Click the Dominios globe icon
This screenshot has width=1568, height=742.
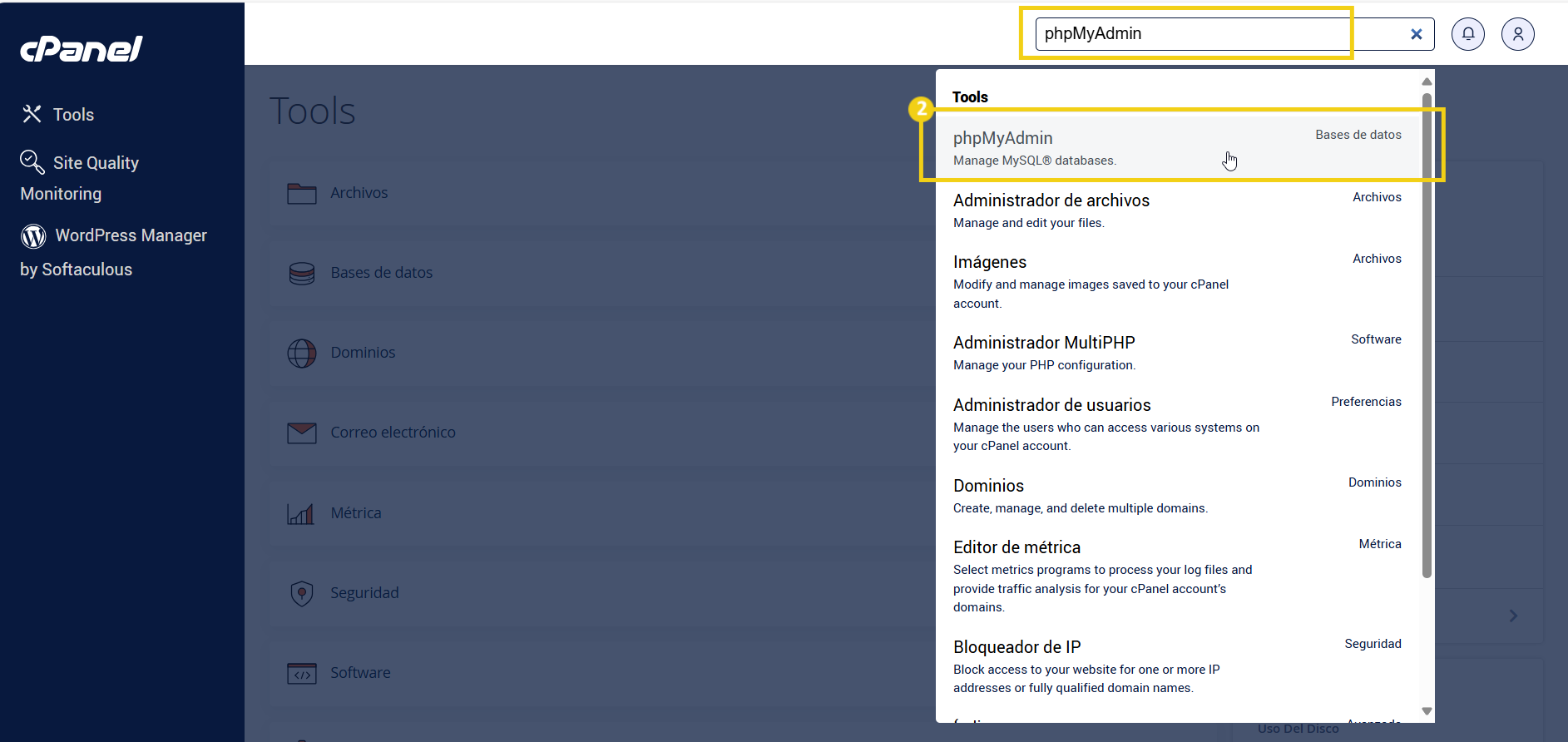[x=301, y=353]
